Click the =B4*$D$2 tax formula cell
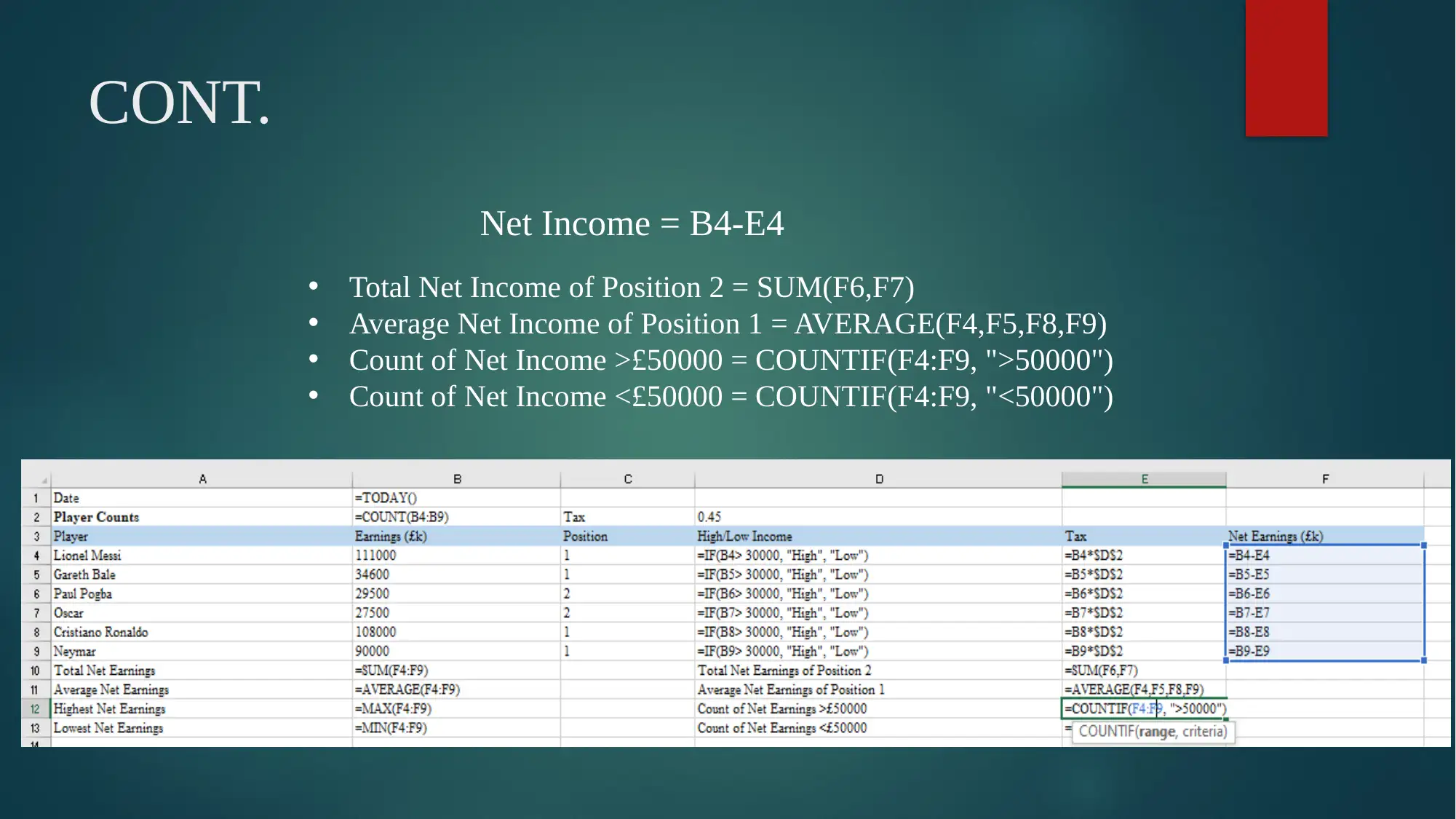This screenshot has width=1456, height=819. (x=1145, y=555)
